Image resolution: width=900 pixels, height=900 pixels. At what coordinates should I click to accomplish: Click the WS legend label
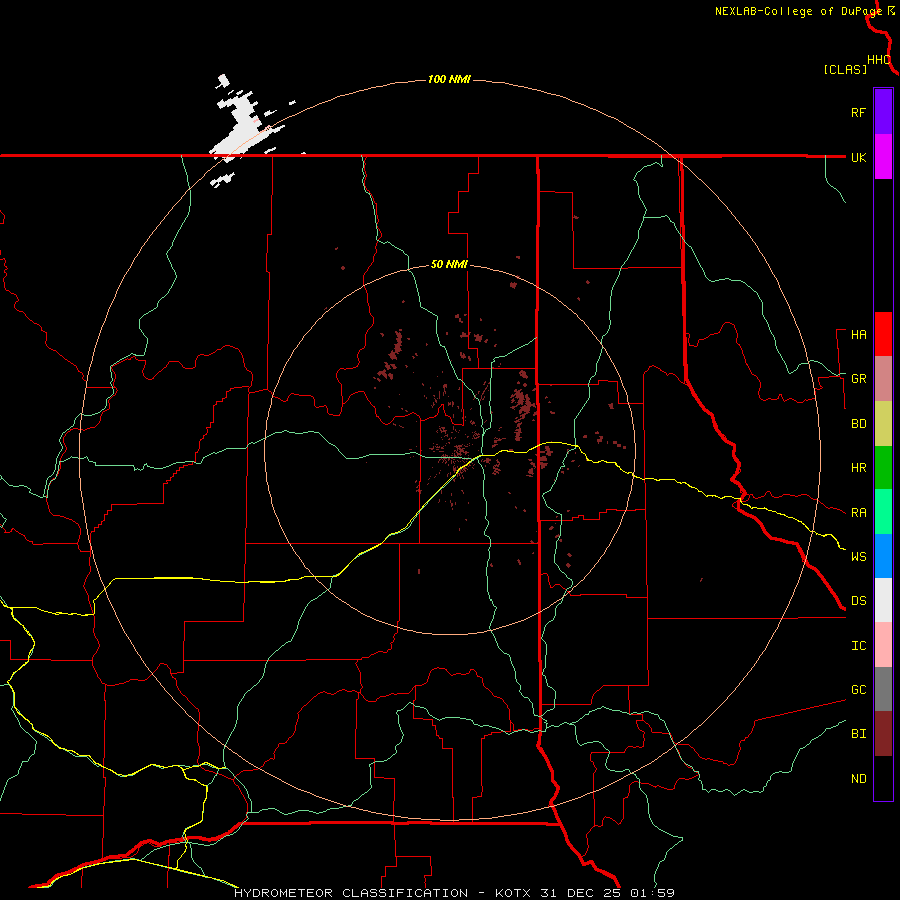[x=858, y=557]
